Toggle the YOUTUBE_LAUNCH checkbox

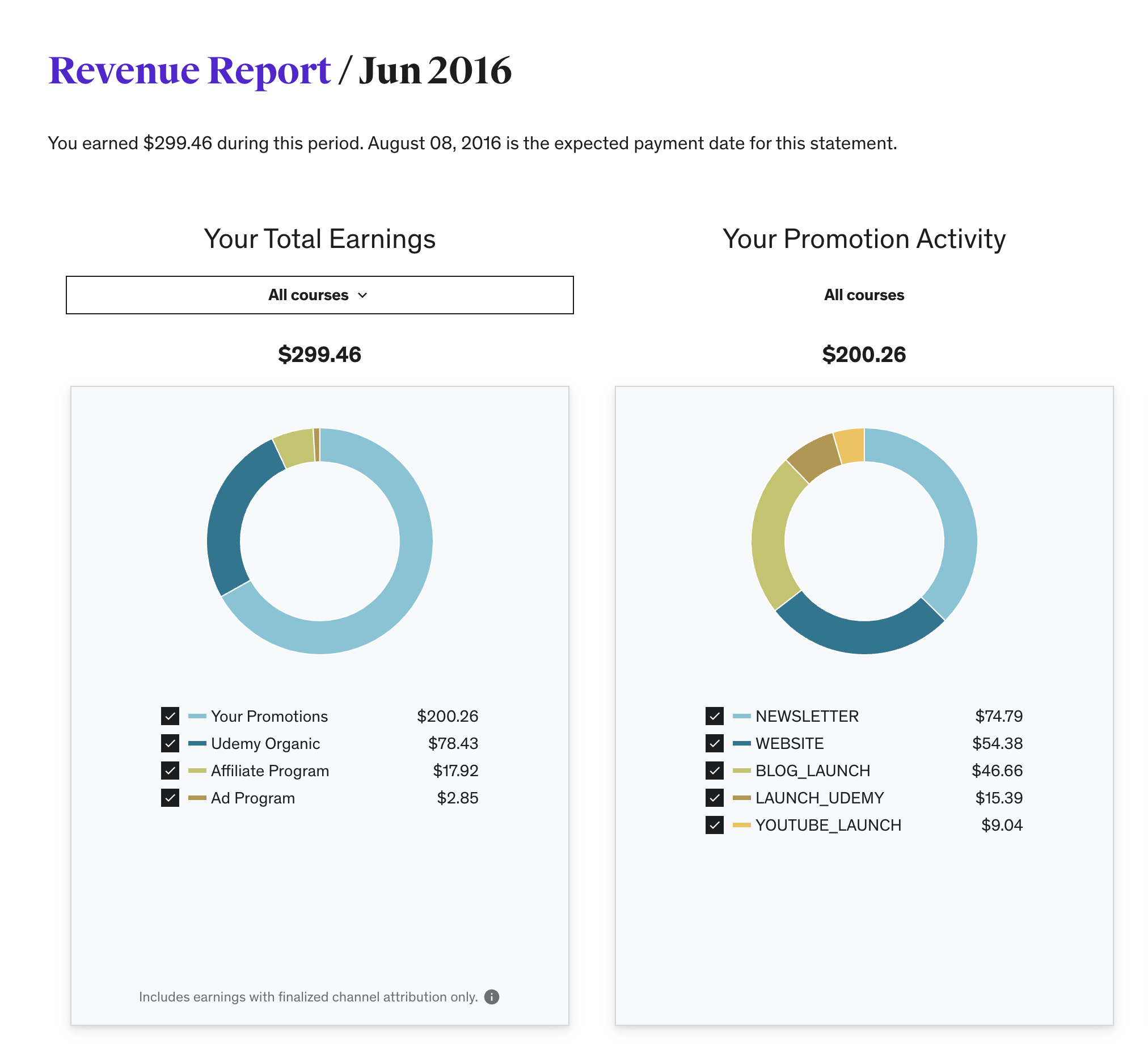click(x=714, y=826)
